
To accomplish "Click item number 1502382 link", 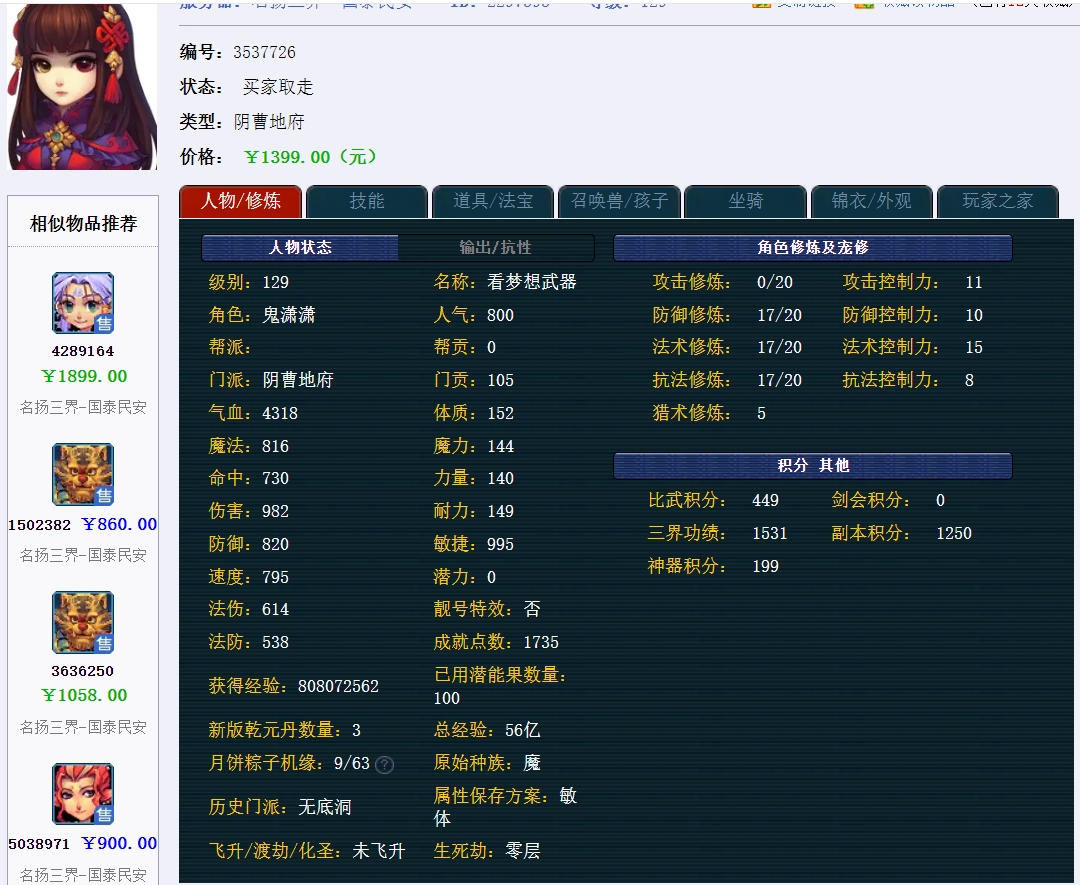I will (39, 525).
